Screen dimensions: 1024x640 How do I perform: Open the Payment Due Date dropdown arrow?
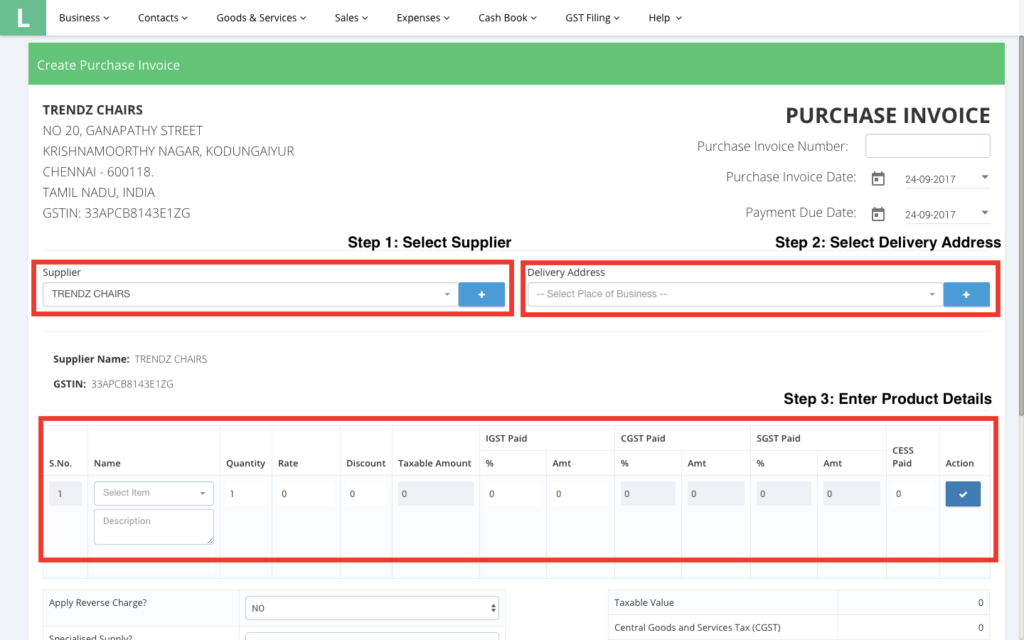click(x=984, y=213)
